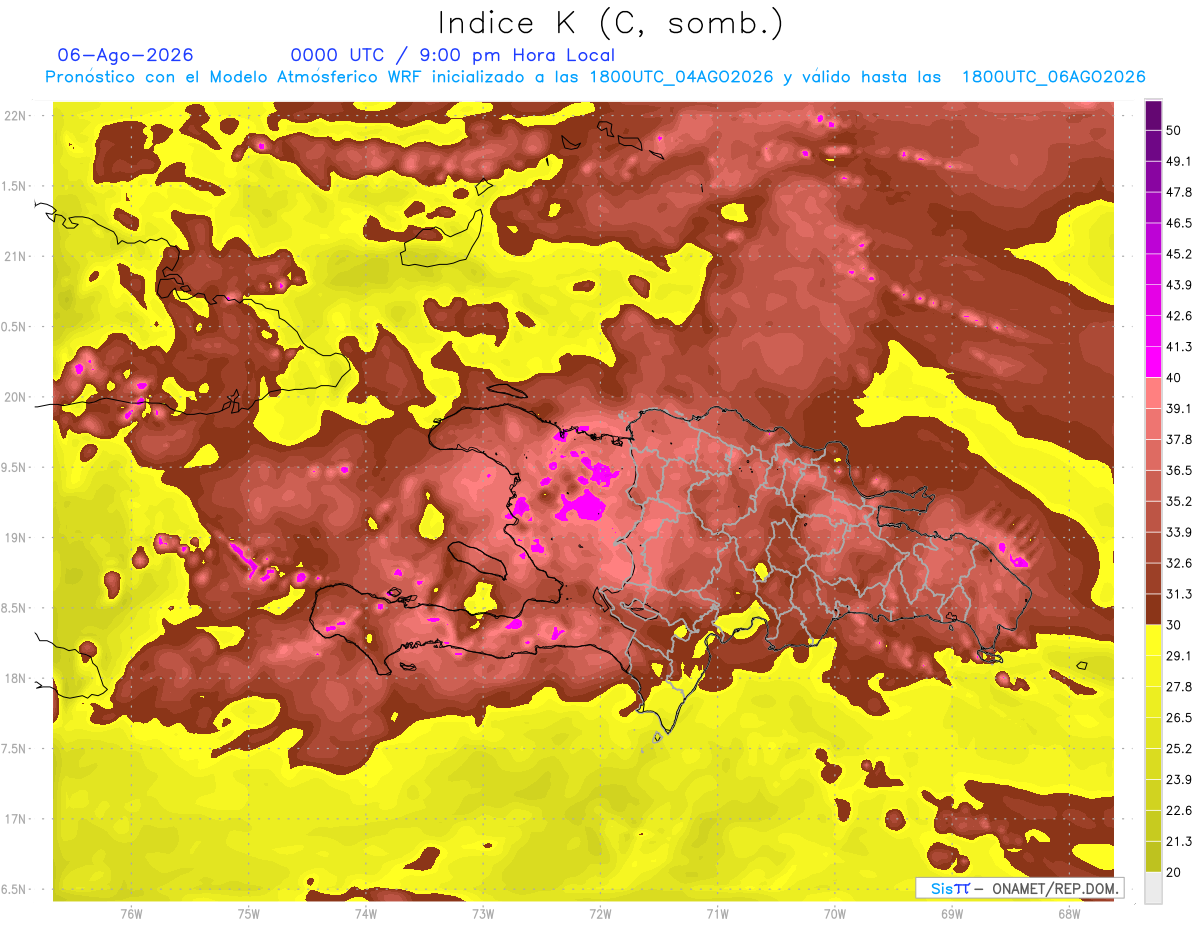
Task: Select the colorbar value "25.2"
Action: coord(1179,748)
